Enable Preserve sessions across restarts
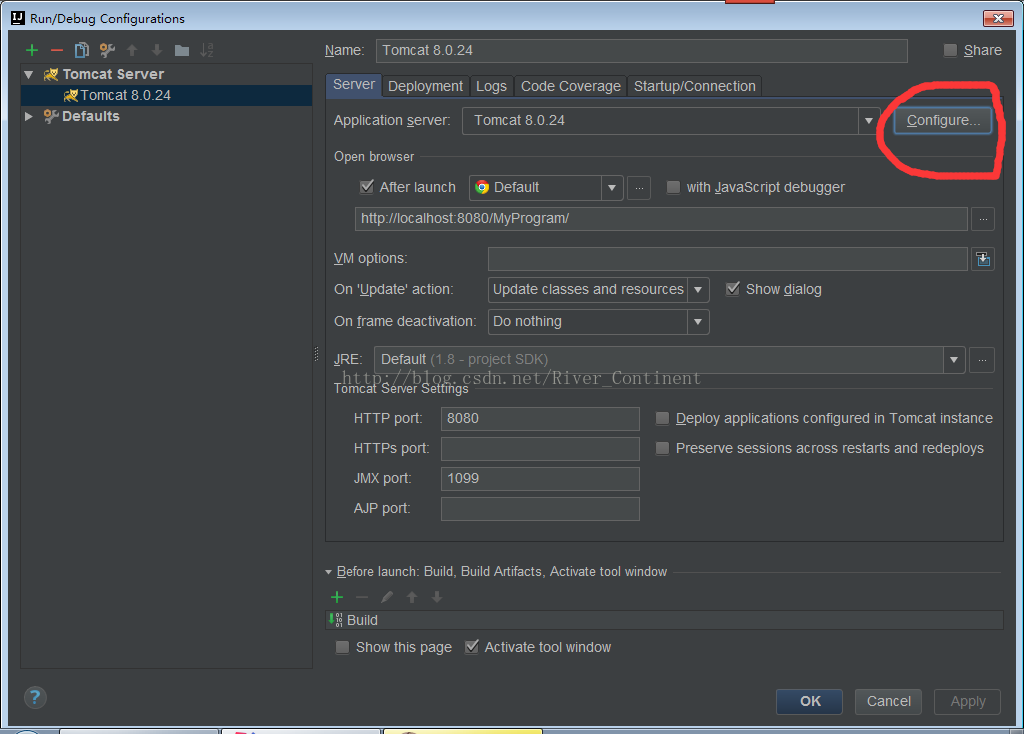Image resolution: width=1024 pixels, height=734 pixels. 662,448
